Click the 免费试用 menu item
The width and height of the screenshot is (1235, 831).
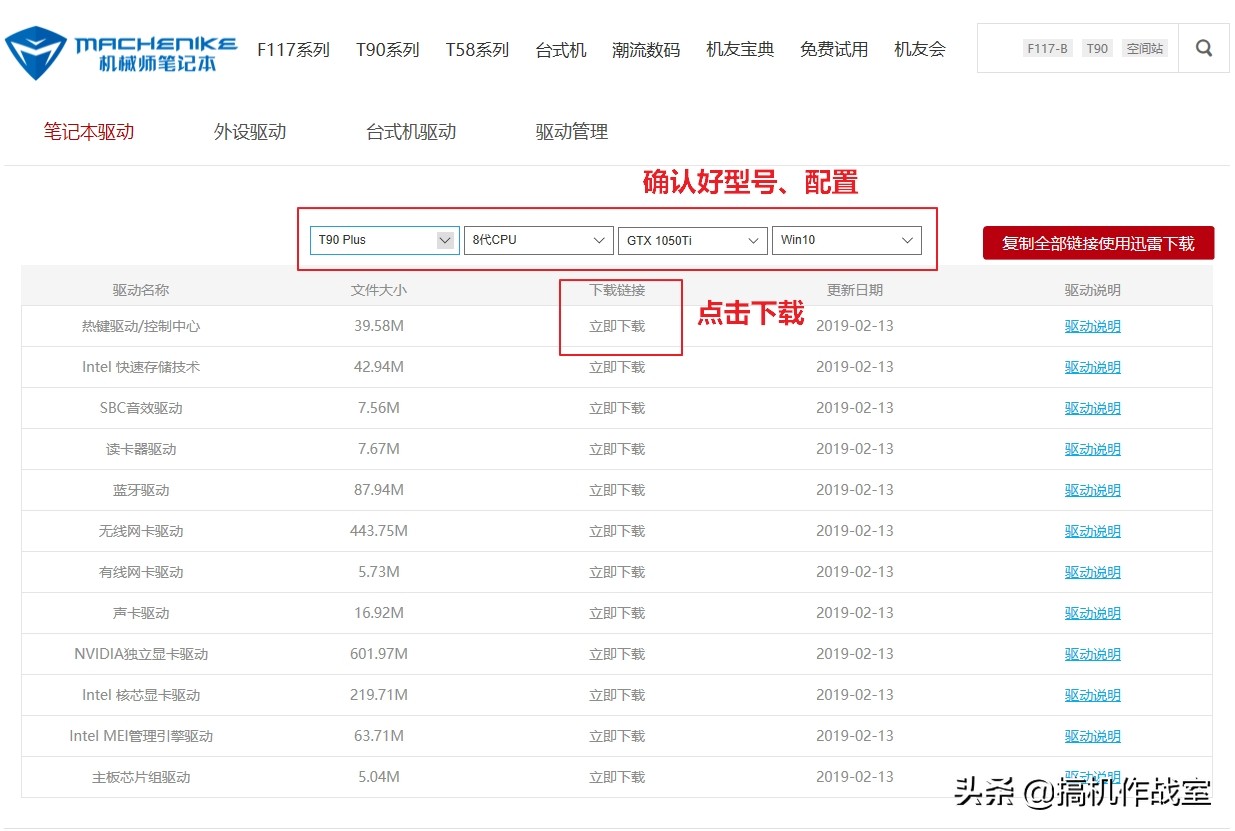(x=833, y=49)
